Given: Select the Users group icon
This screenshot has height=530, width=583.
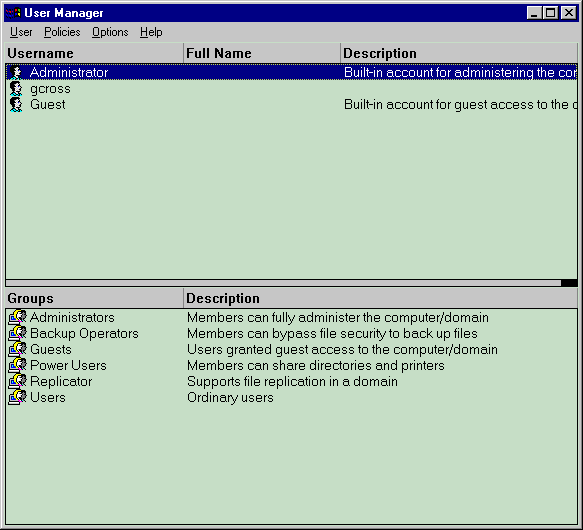Looking at the screenshot, I should click(x=17, y=397).
